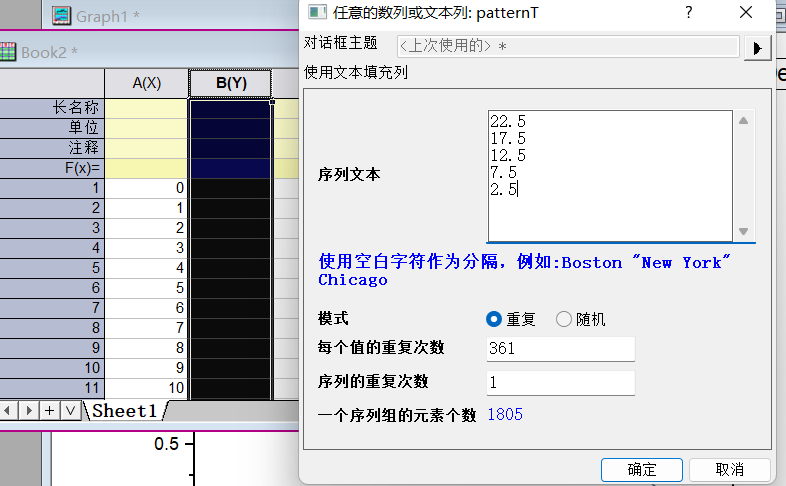Switch to the Sheet1 tab
The image size is (786, 486).
[124, 410]
